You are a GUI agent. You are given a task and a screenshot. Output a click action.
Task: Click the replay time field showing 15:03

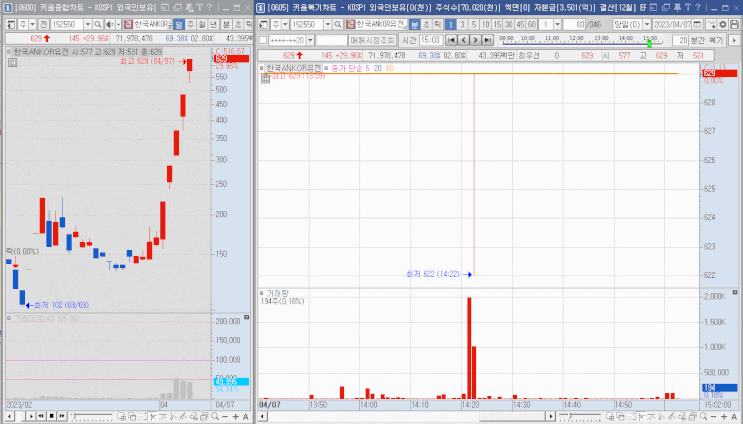(431, 40)
